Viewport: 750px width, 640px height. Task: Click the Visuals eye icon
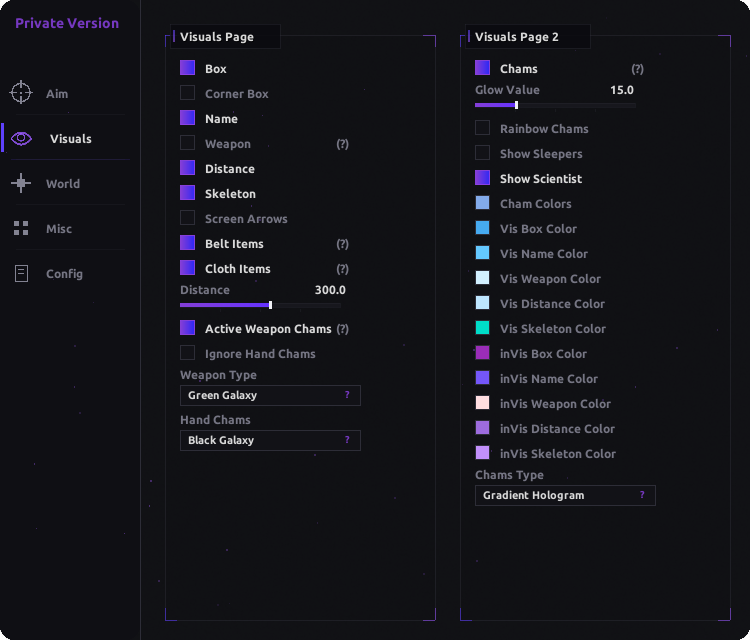pos(22,139)
